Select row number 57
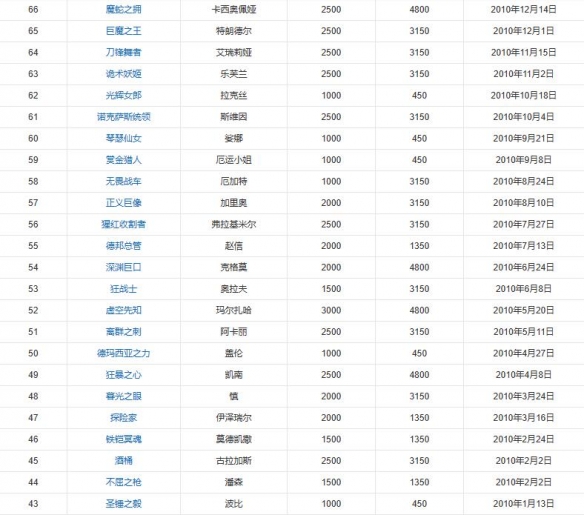 (x=33, y=203)
